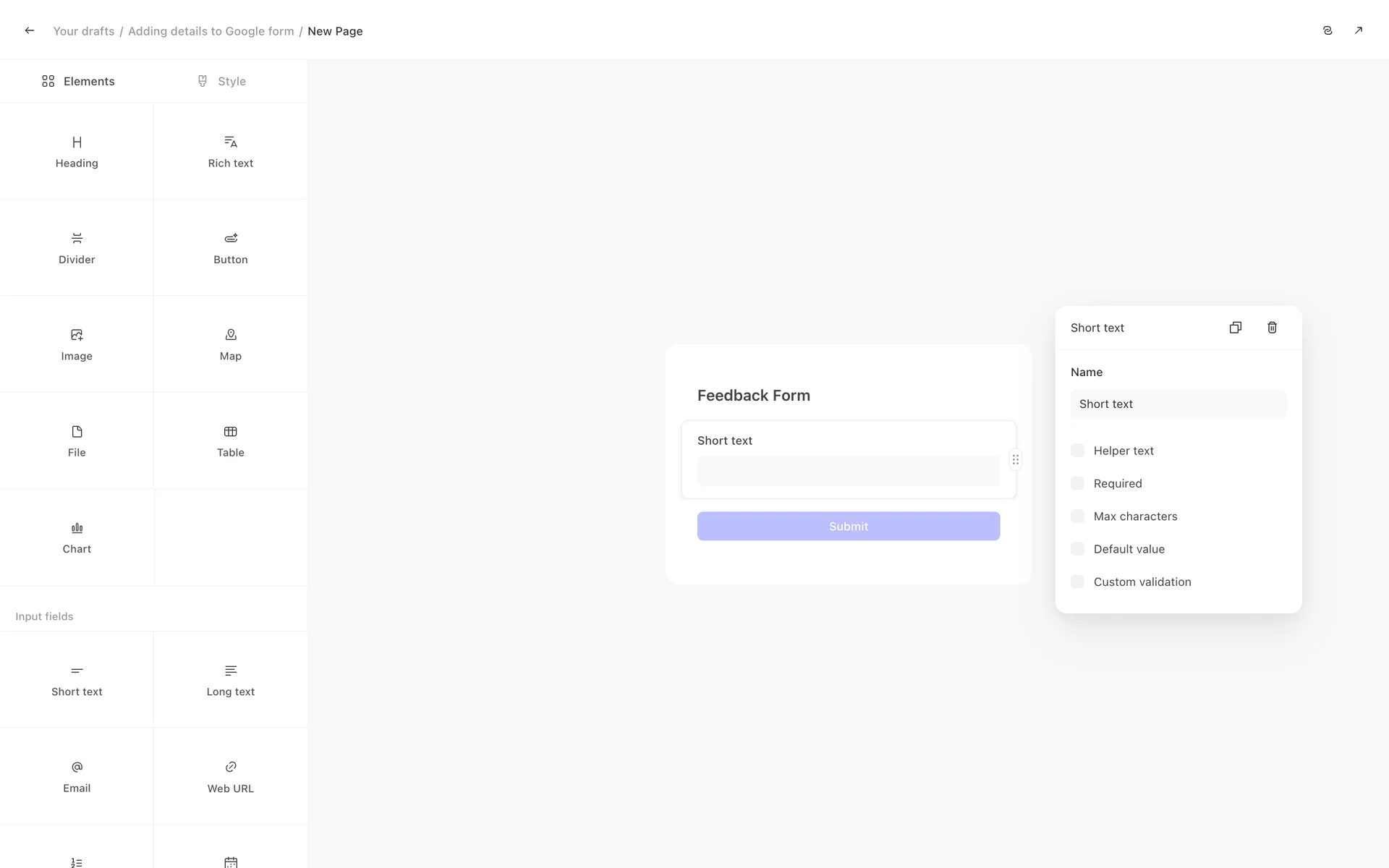1389x868 pixels.
Task: Delete field with trash icon
Action: (x=1272, y=328)
